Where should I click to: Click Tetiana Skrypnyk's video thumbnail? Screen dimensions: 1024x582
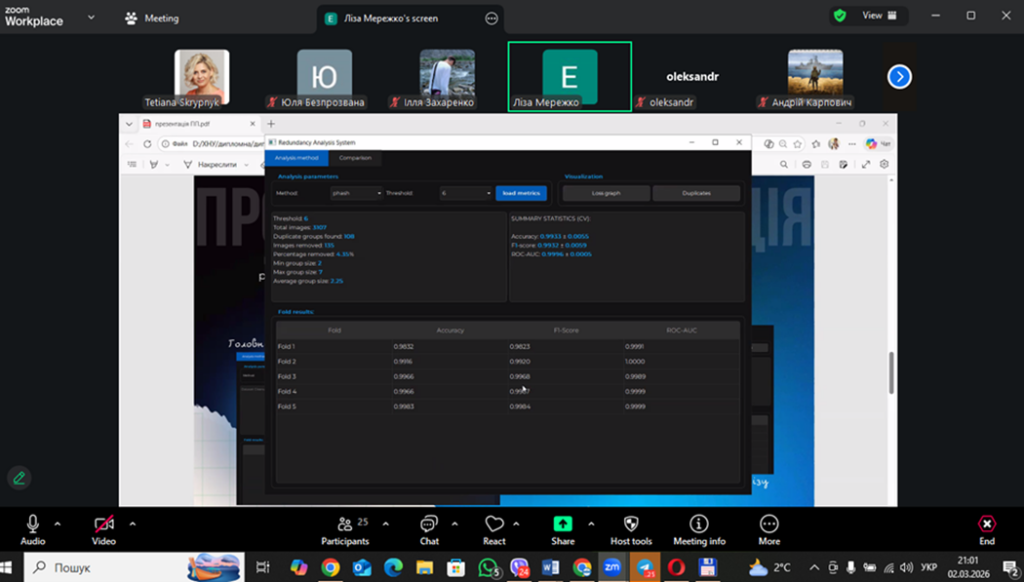(202, 75)
